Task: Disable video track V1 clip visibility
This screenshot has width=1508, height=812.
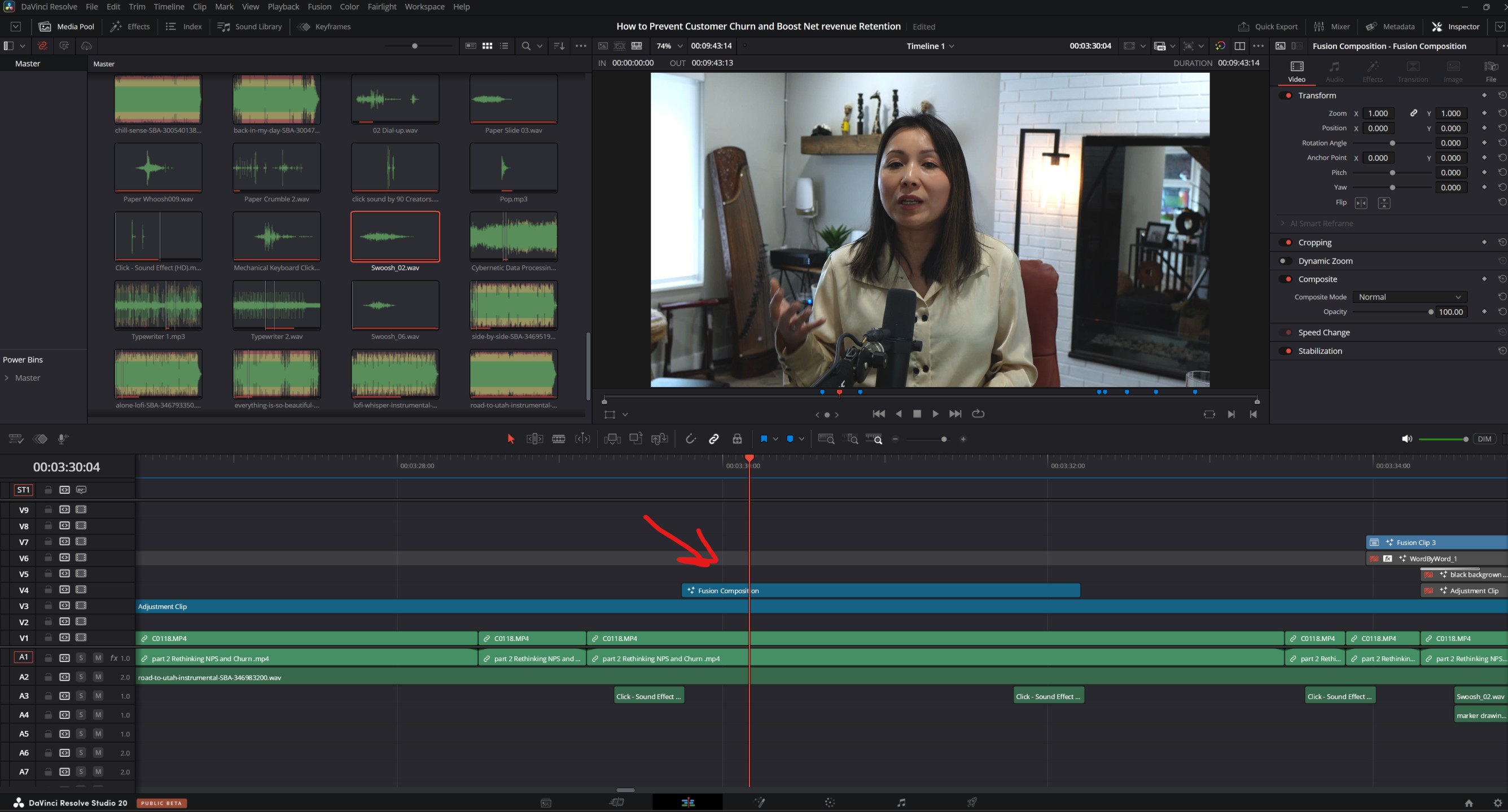Action: click(81, 638)
